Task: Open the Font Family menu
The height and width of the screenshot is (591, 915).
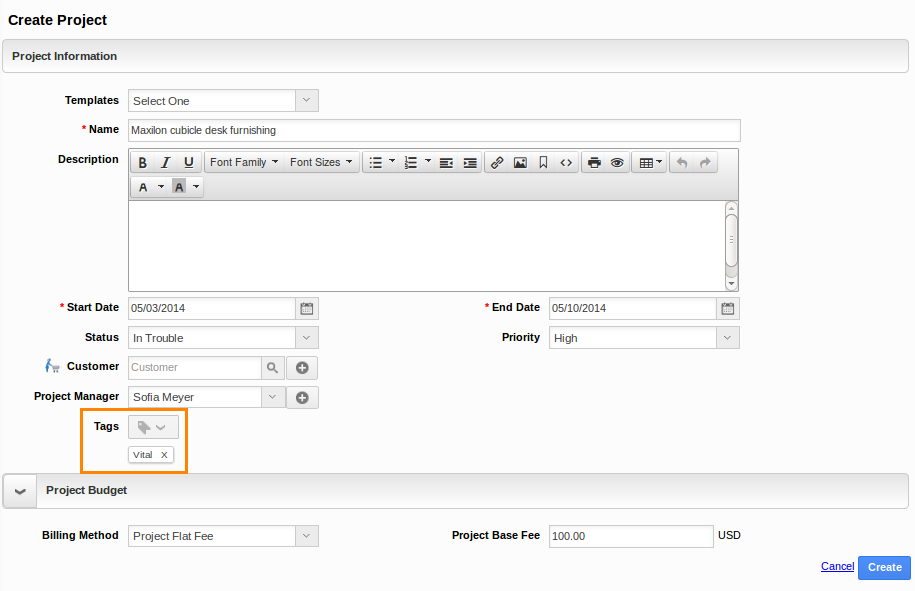Action: (x=242, y=161)
